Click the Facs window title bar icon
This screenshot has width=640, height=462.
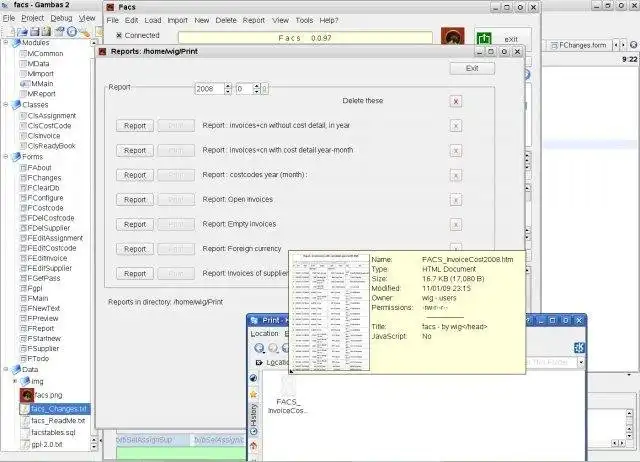pyautogui.click(x=110, y=7)
